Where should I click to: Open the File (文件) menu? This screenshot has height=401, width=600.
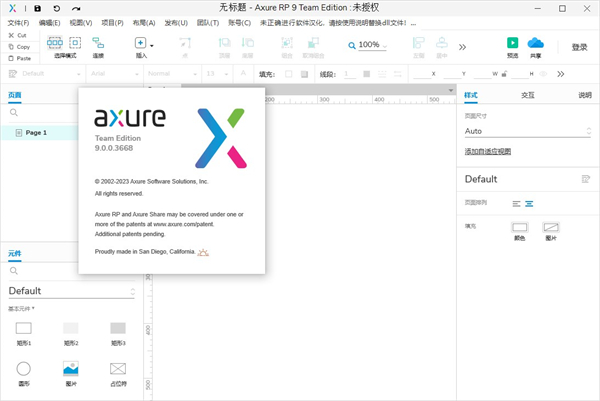(x=18, y=23)
